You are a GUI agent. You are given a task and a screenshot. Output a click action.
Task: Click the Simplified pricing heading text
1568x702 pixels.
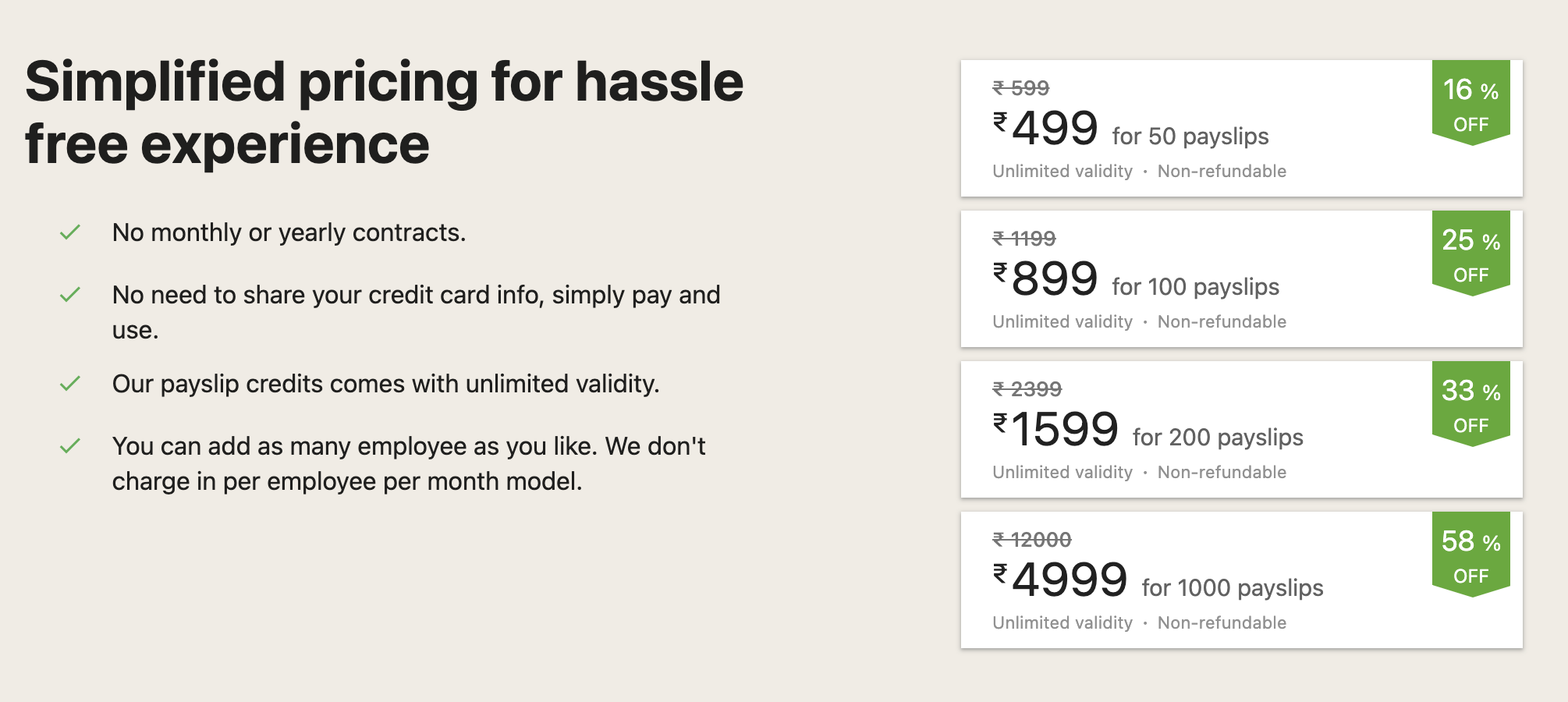tap(385, 113)
